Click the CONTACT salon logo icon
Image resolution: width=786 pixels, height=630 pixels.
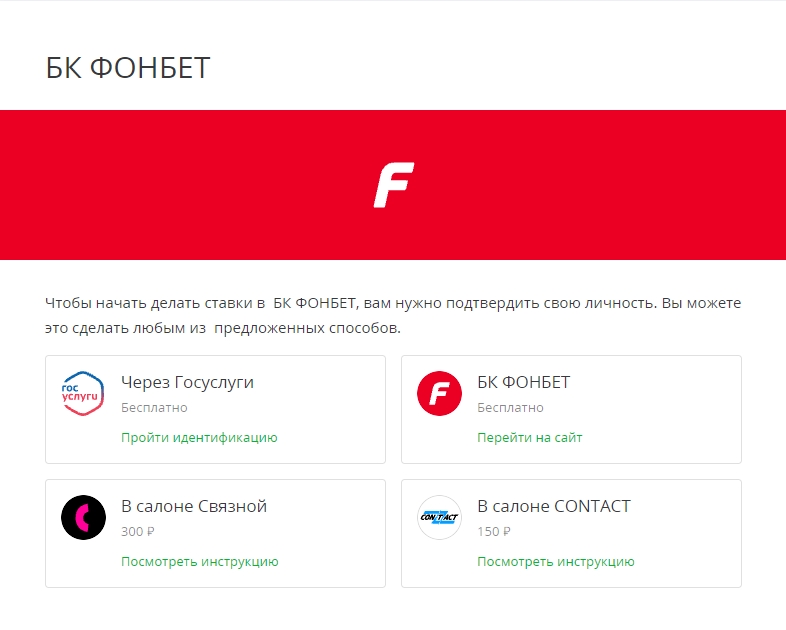(x=439, y=518)
